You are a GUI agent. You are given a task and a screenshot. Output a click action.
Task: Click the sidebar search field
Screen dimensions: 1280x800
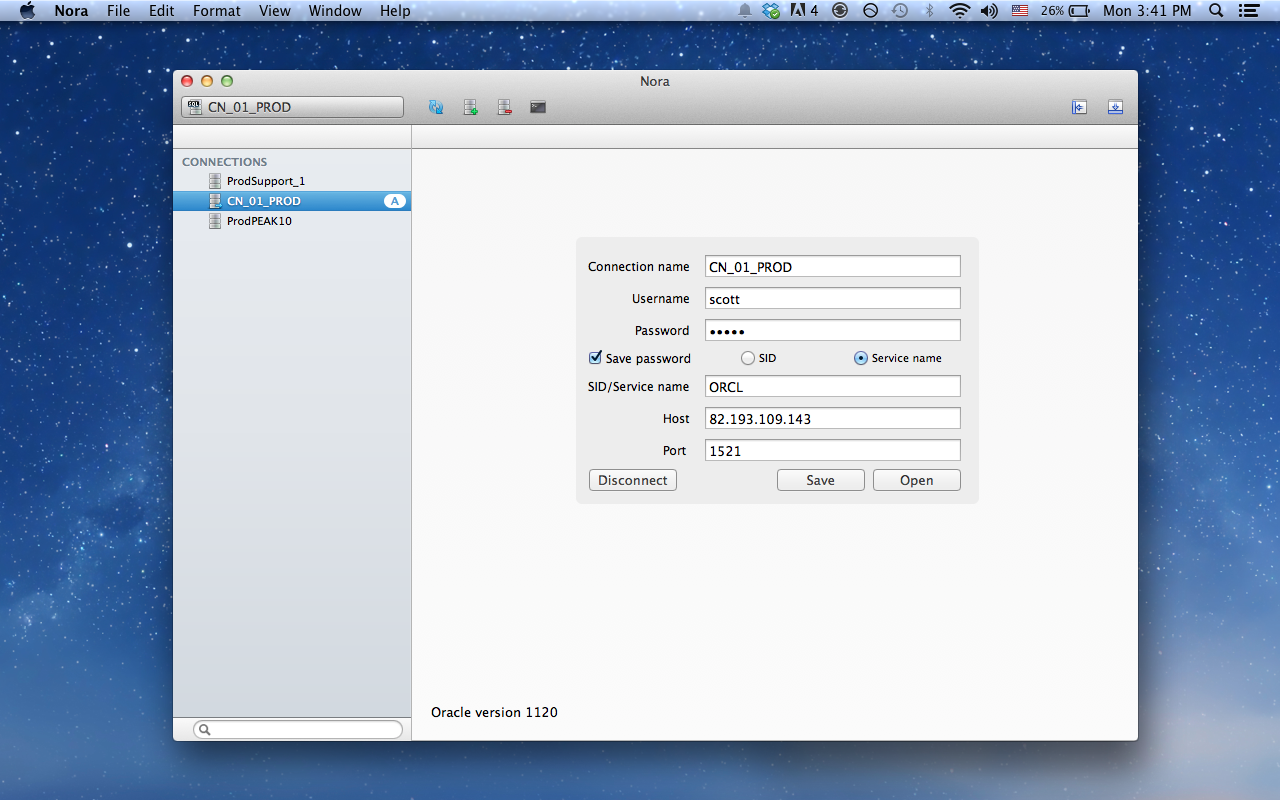click(x=298, y=730)
